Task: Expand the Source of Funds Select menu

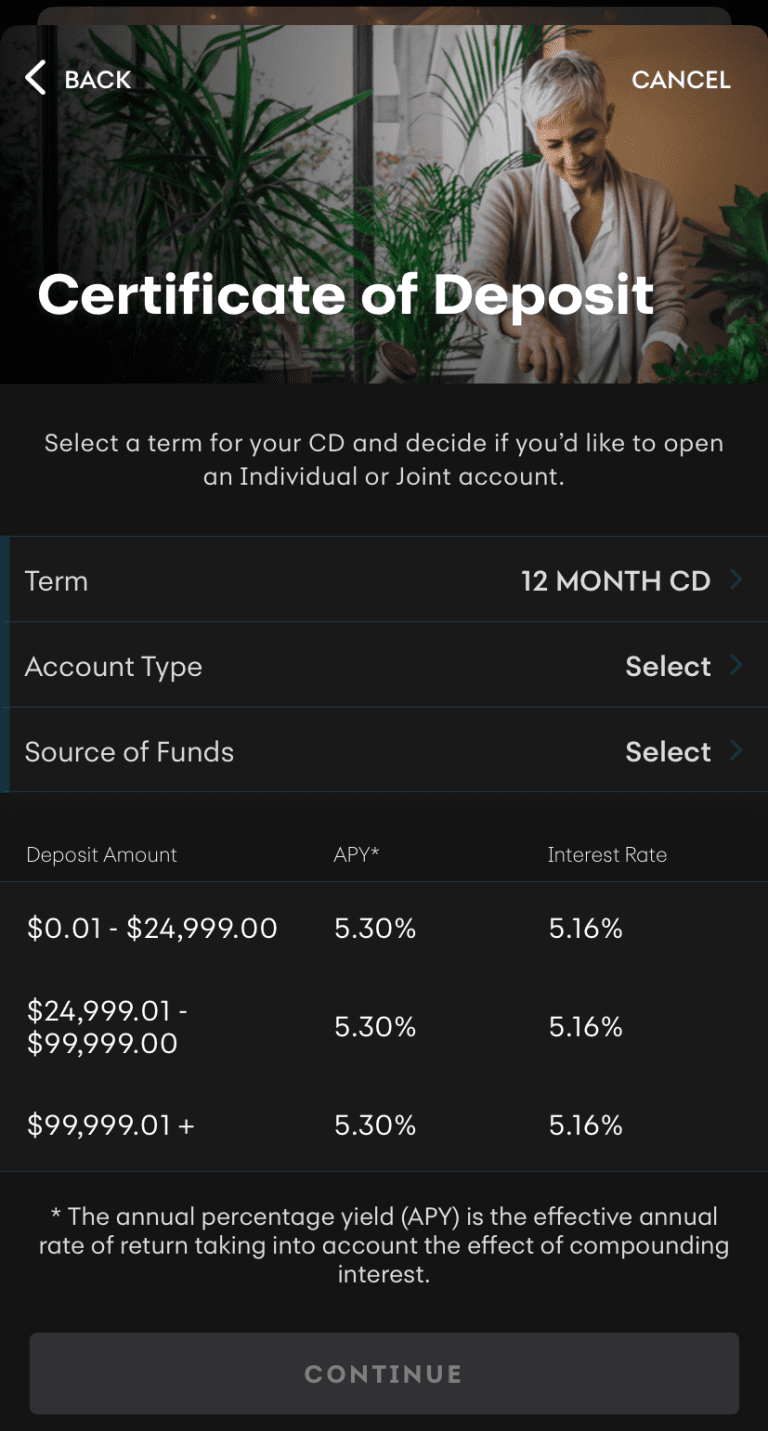Action: pyautogui.click(x=667, y=751)
